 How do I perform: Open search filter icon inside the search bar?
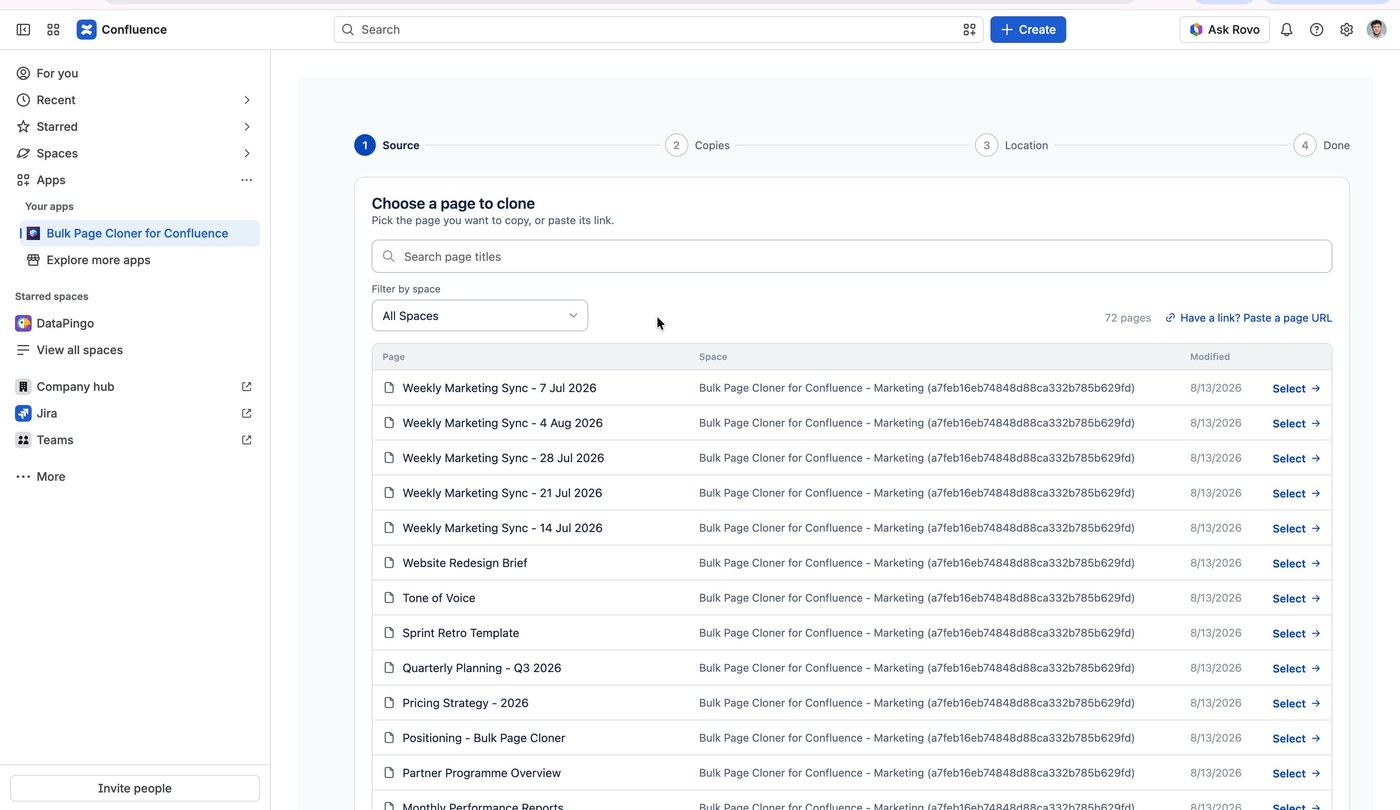click(969, 30)
